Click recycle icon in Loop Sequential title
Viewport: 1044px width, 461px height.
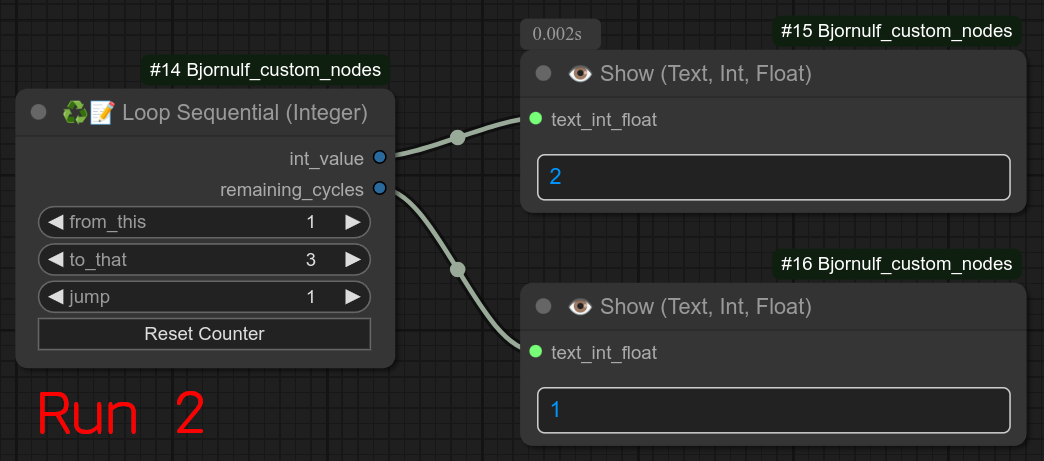pos(74,113)
